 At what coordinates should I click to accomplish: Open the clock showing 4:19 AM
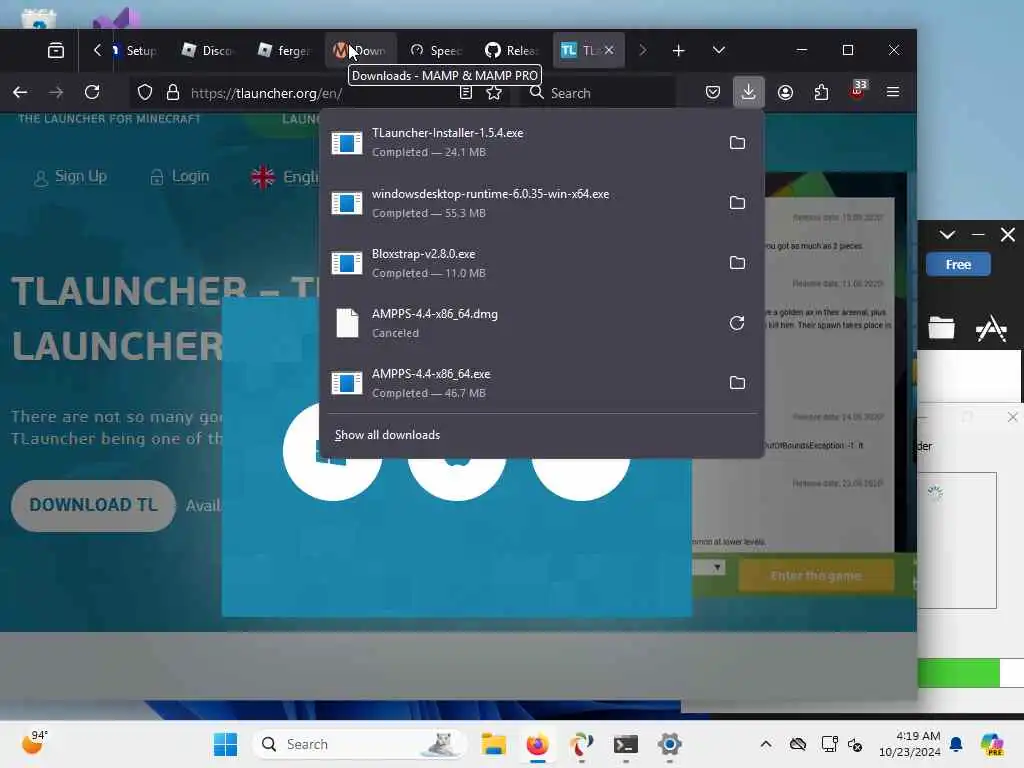click(910, 744)
